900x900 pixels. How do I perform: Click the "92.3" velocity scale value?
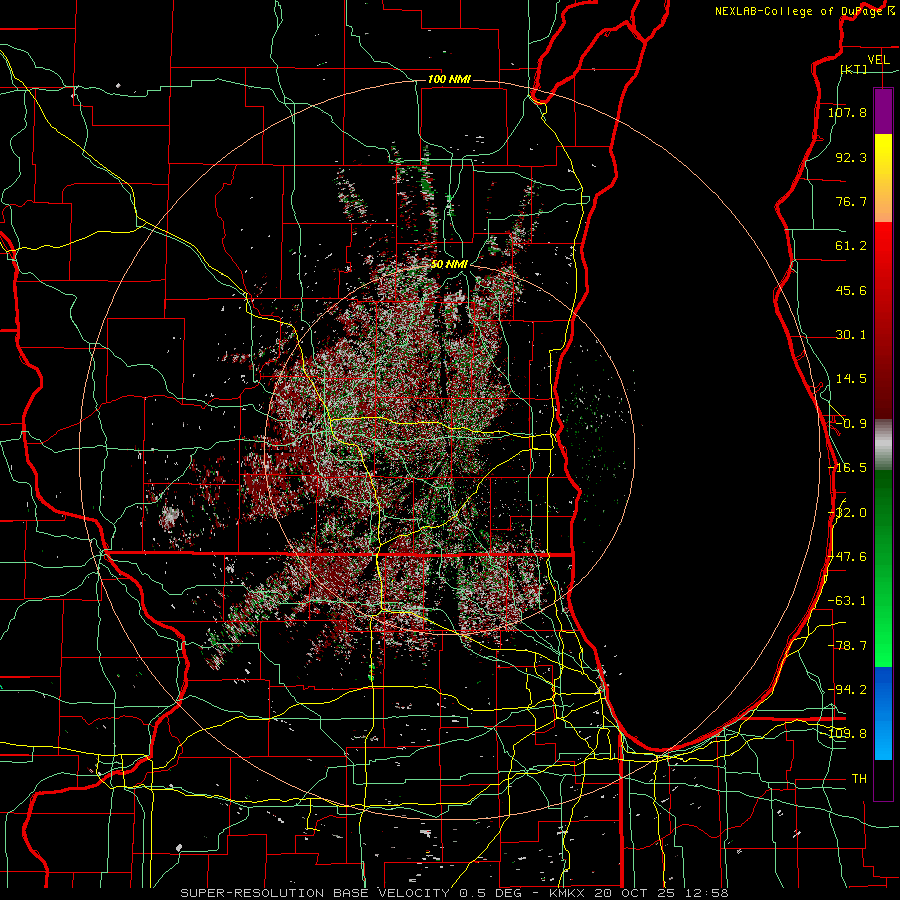pyautogui.click(x=851, y=157)
